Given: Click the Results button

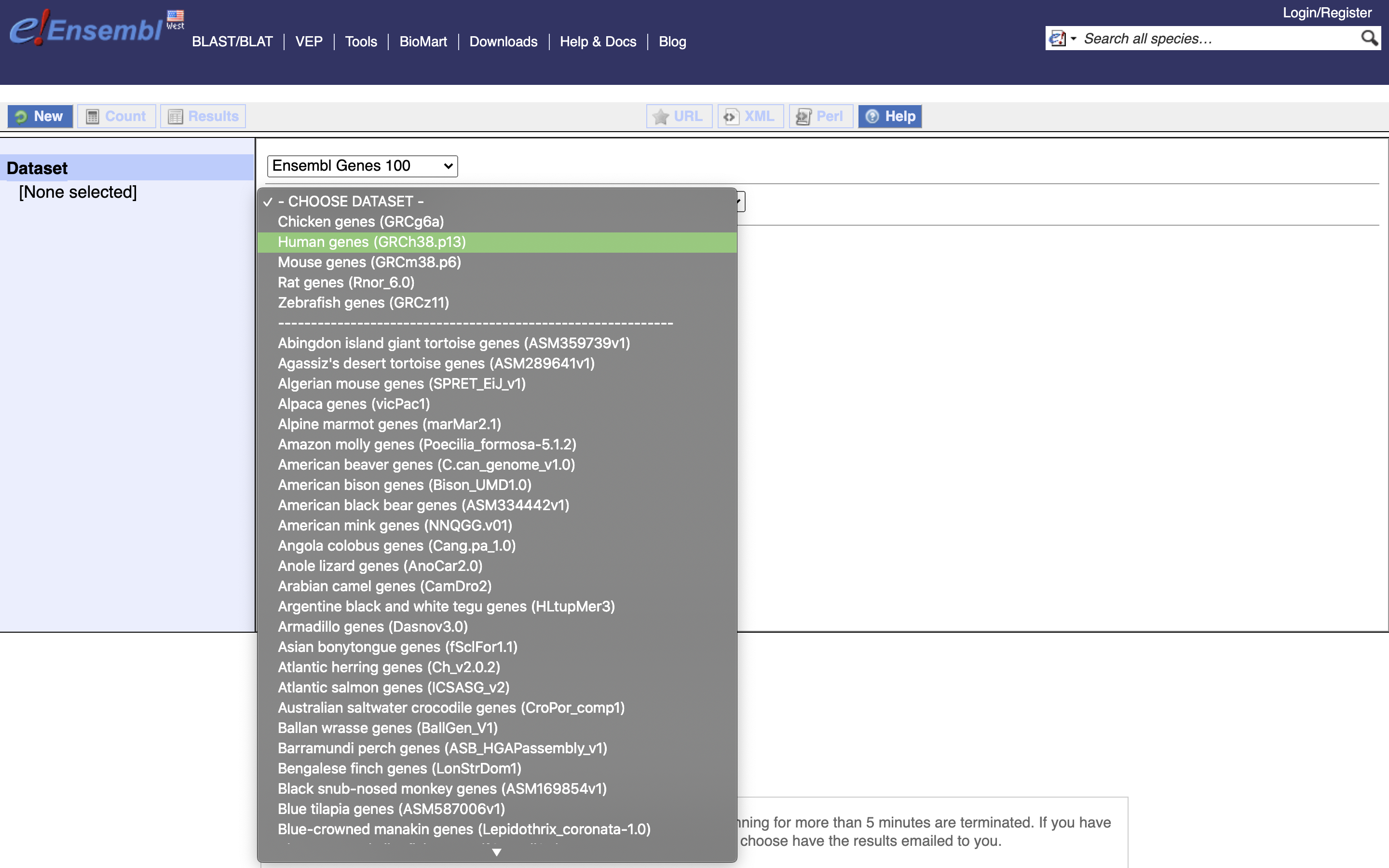Looking at the screenshot, I should (203, 117).
